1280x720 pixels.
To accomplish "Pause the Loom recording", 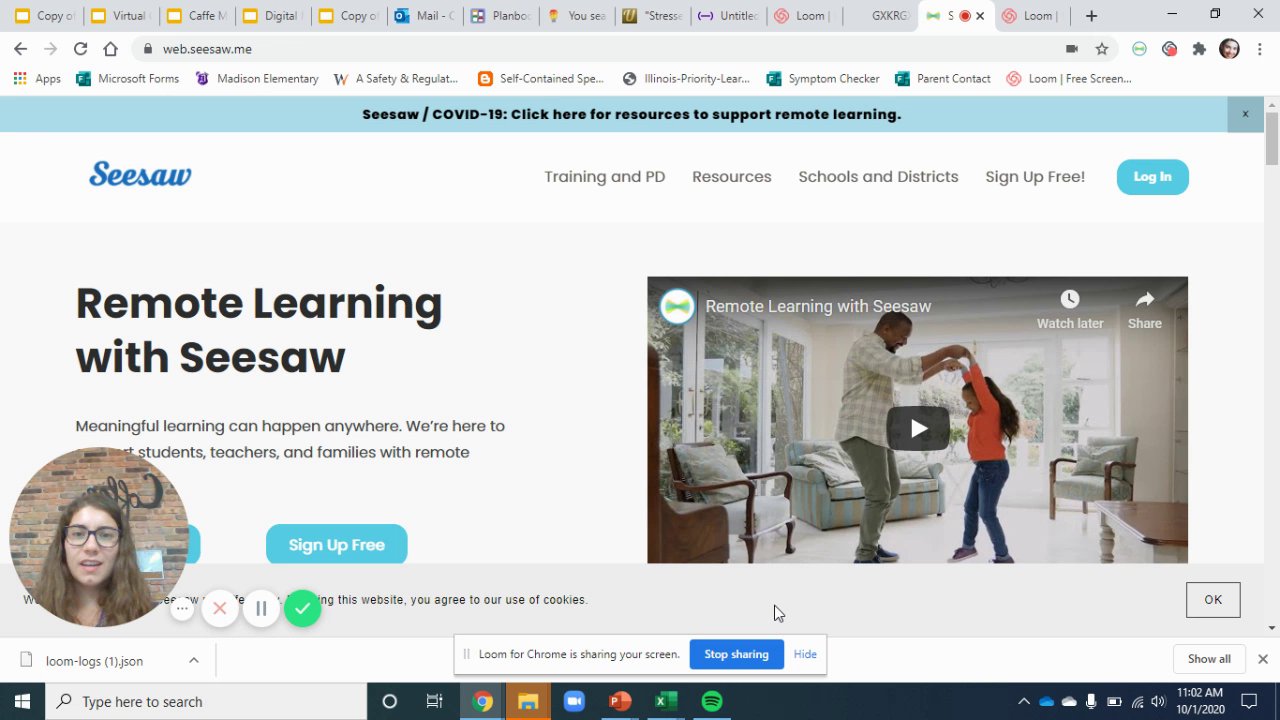I will pyautogui.click(x=261, y=608).
